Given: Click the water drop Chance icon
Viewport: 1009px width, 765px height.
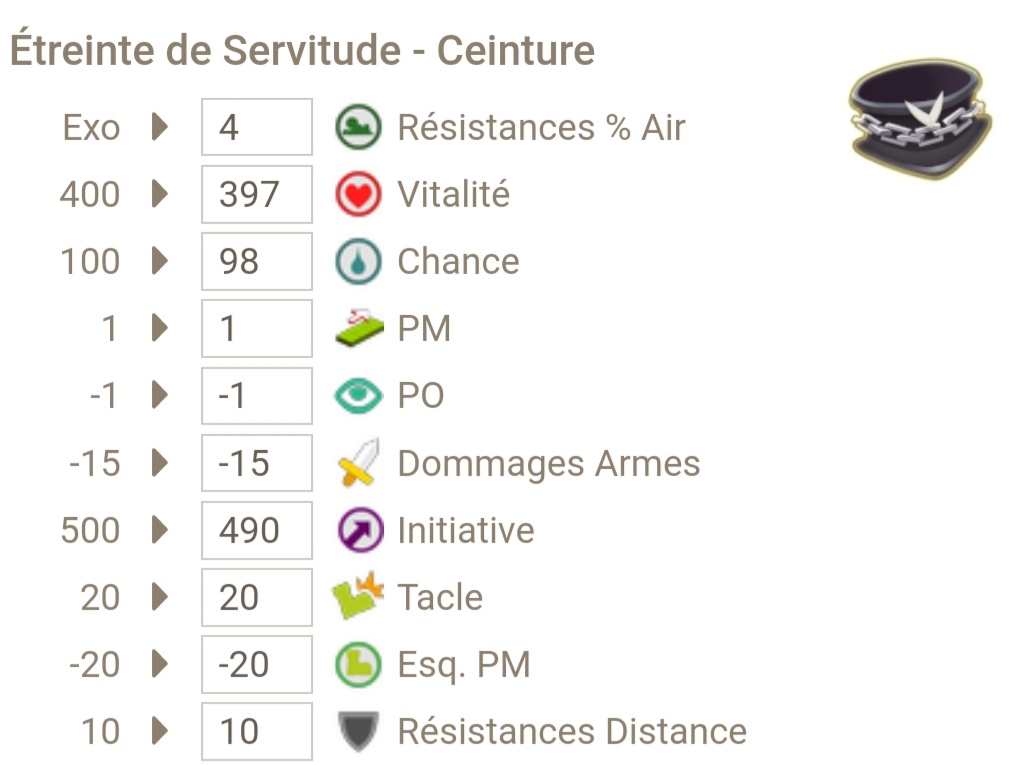Looking at the screenshot, I should [x=358, y=261].
